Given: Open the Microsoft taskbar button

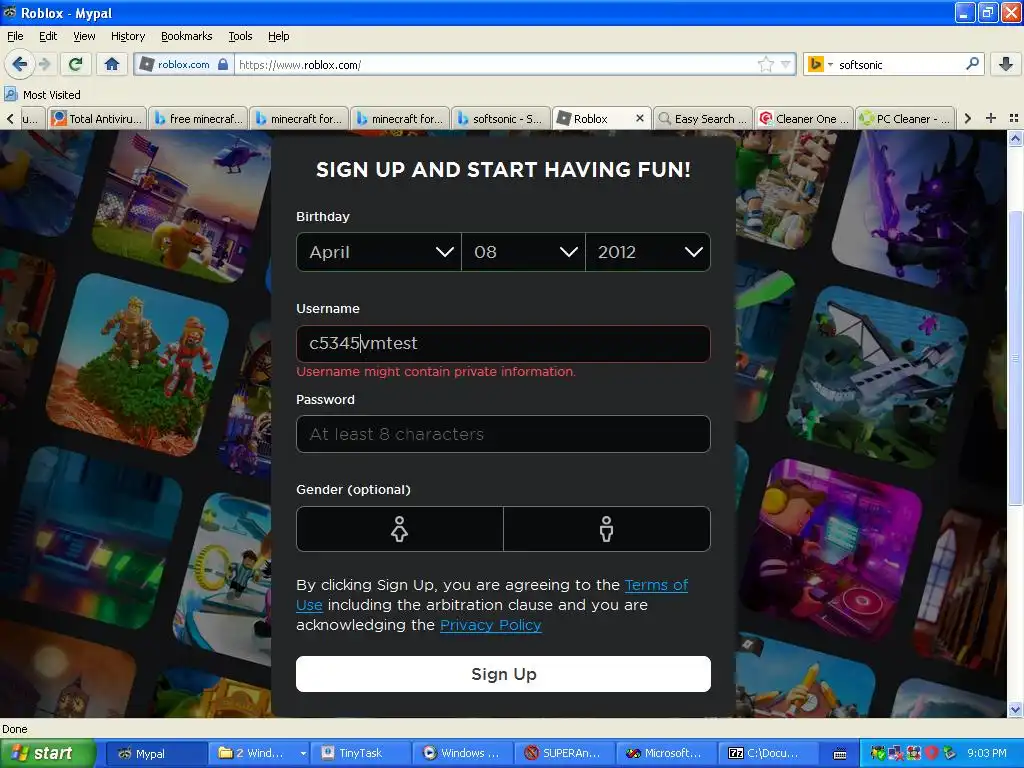Looking at the screenshot, I should [667, 753].
